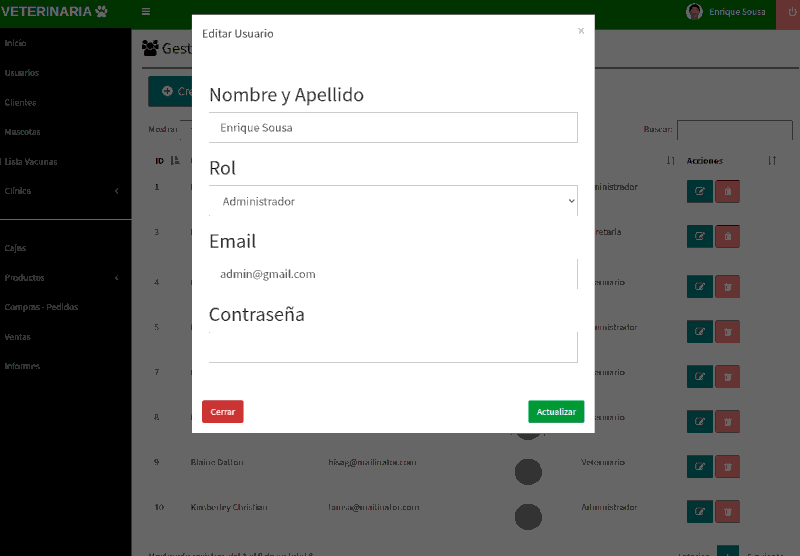Click the hamburger sidebar toggle icon

pyautogui.click(x=146, y=12)
